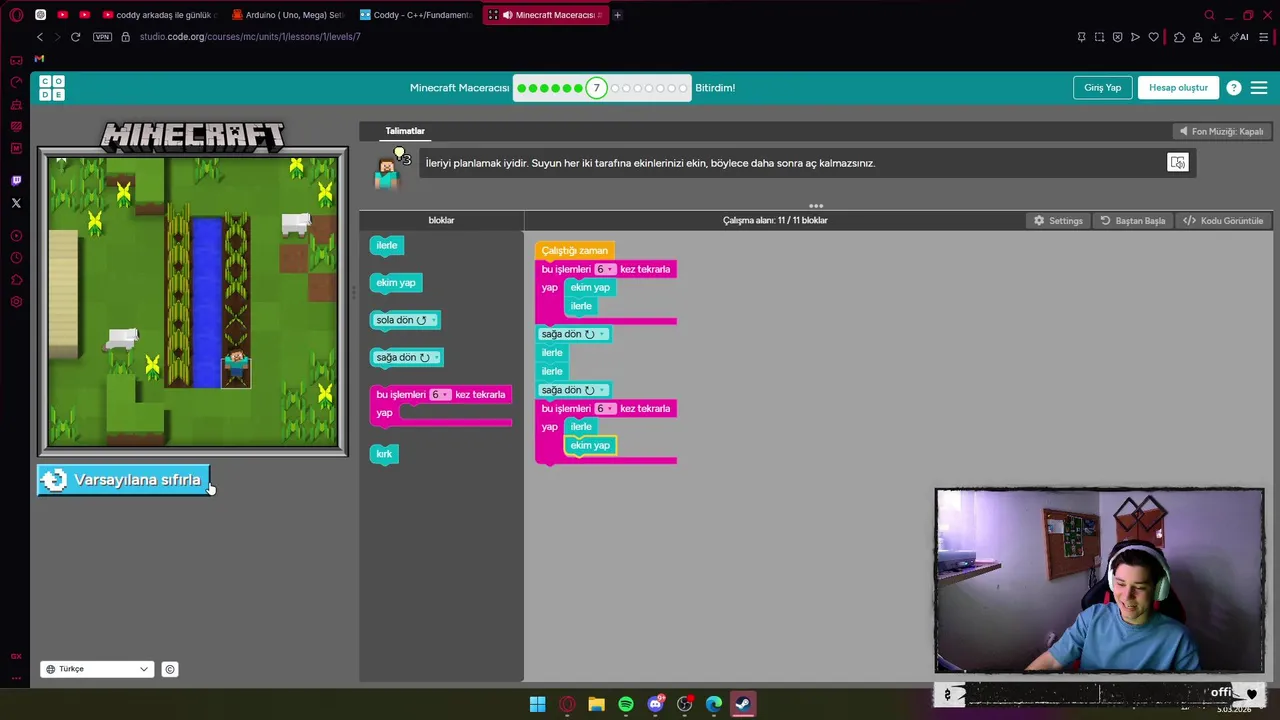Screen dimensions: 1280x720
Task: Open Steam from the taskbar
Action: coord(743,704)
